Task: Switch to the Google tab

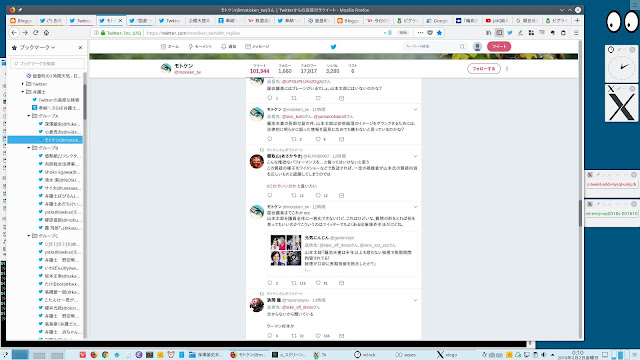Action: 437,20
